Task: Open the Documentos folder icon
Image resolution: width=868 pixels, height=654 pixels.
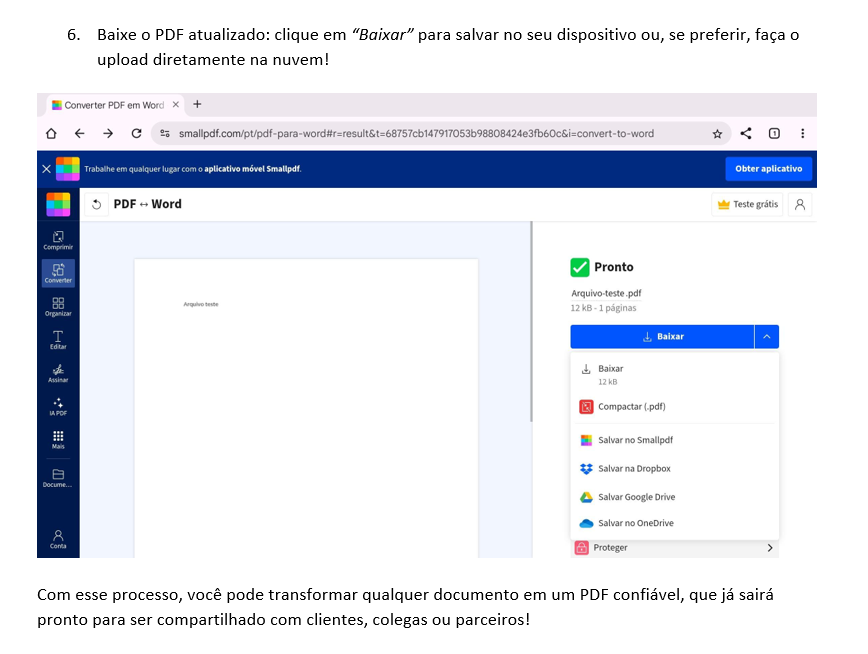Action: click(x=58, y=476)
